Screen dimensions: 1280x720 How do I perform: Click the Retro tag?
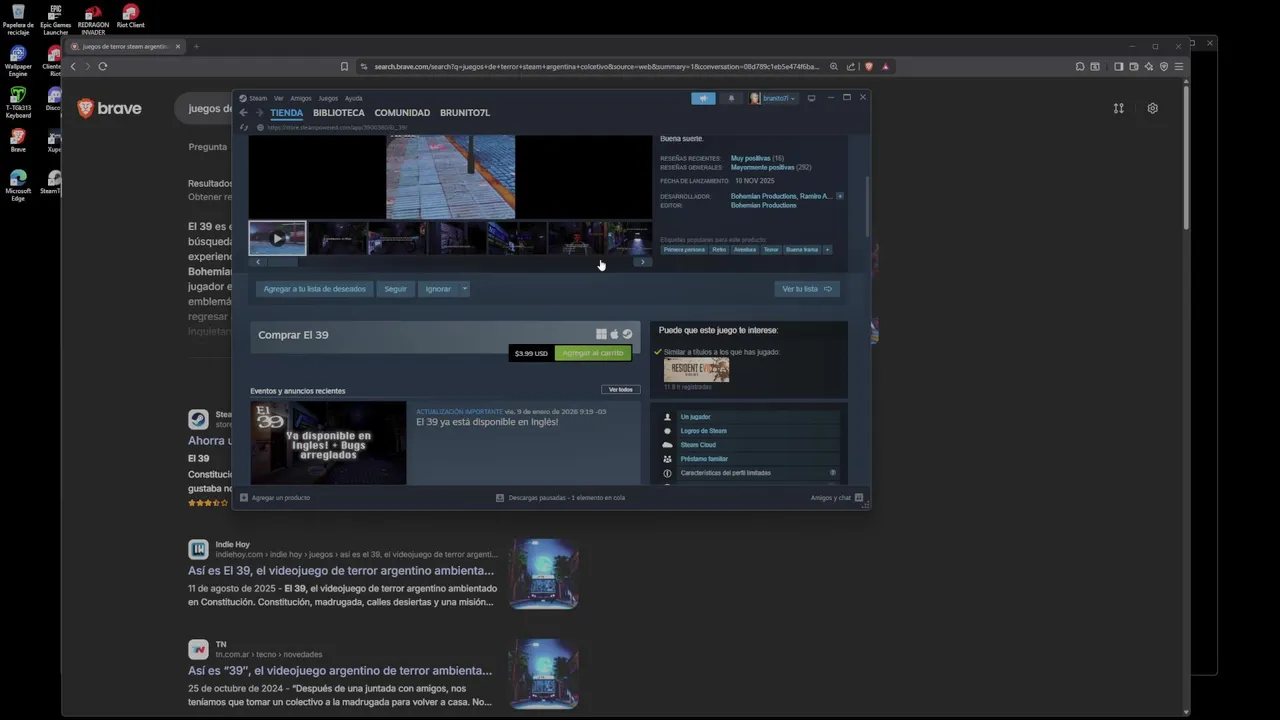719,249
